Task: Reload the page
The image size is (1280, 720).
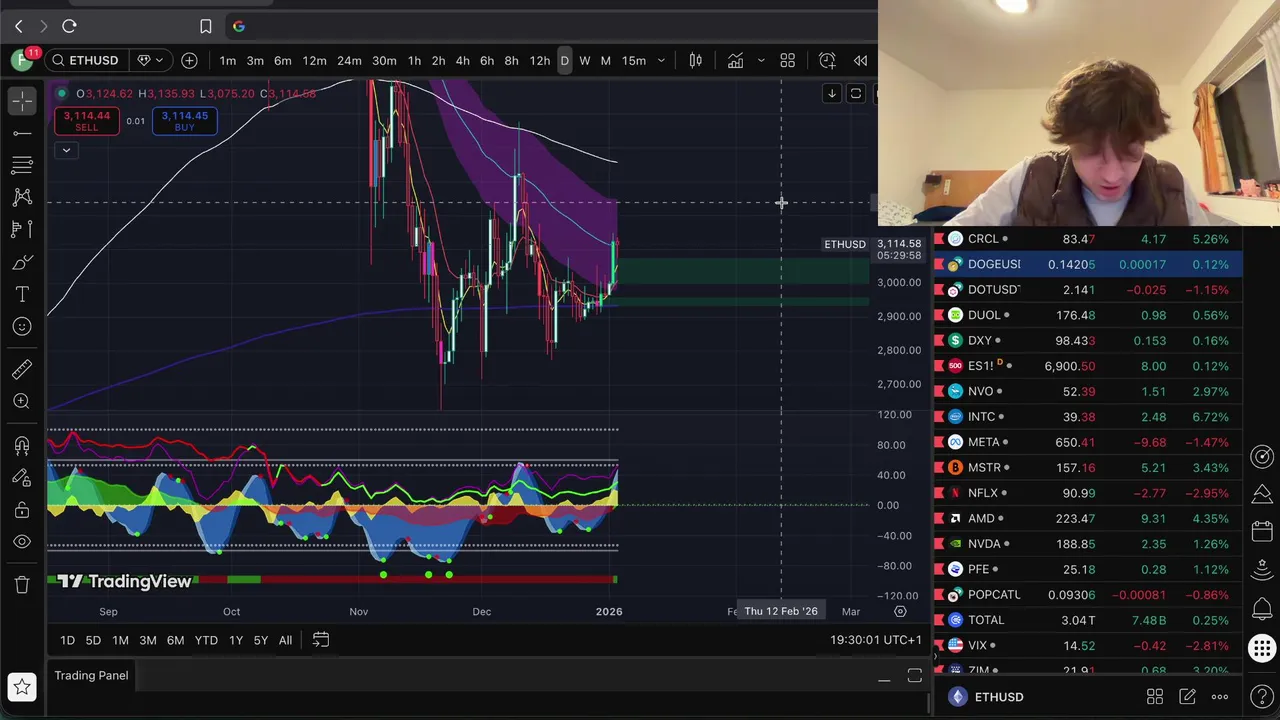Action: (69, 26)
